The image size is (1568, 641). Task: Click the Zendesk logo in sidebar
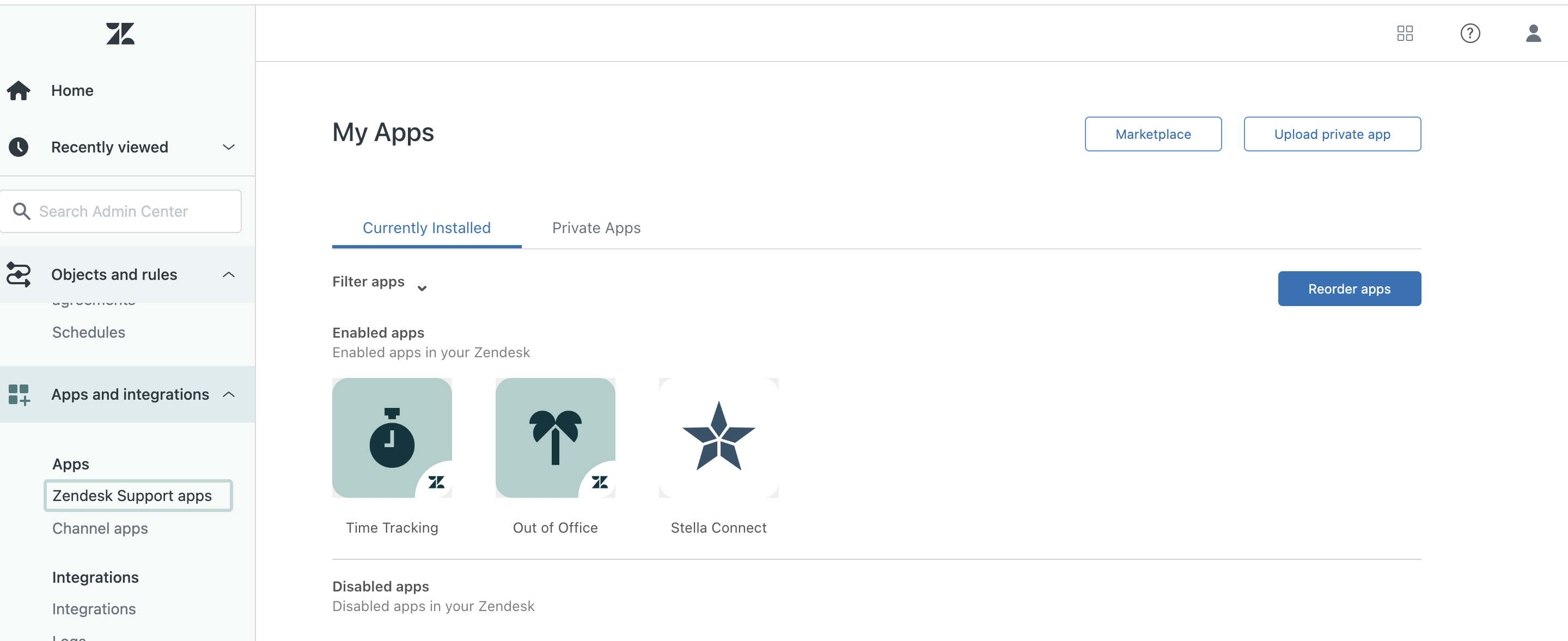pyautogui.click(x=120, y=34)
